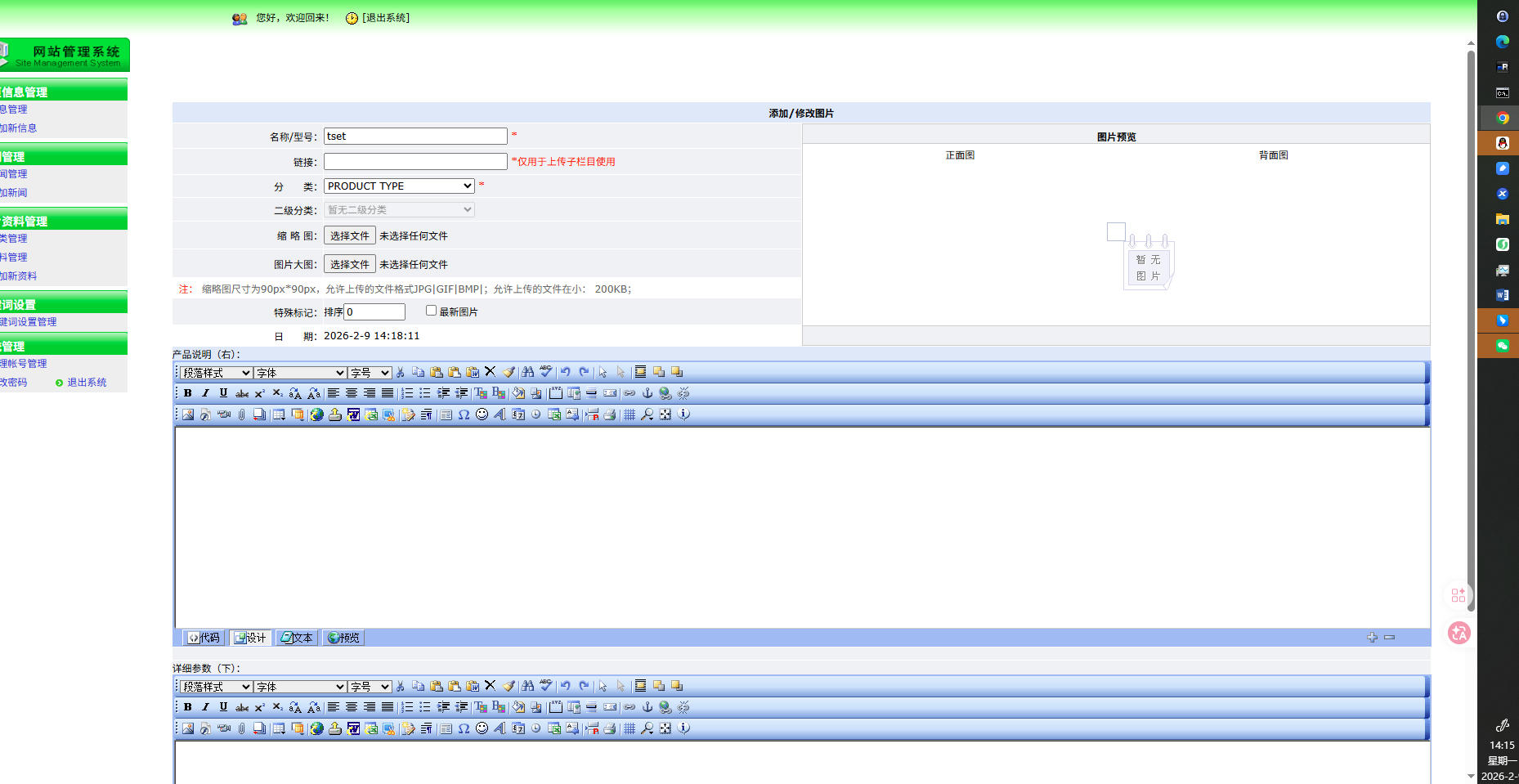Click the 退出系统 link in the header
The image size is (1519, 784).
385,18
